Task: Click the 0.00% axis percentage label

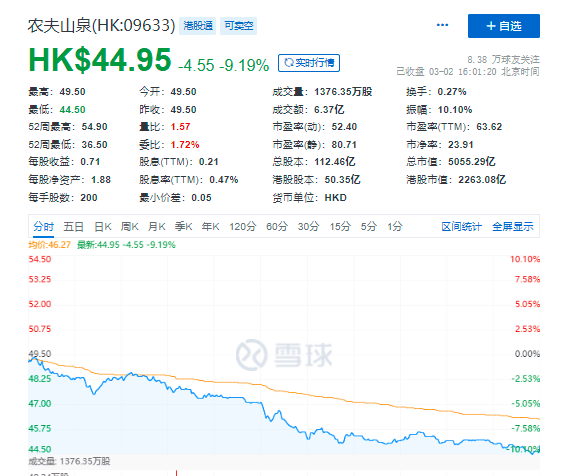Action: (527, 354)
